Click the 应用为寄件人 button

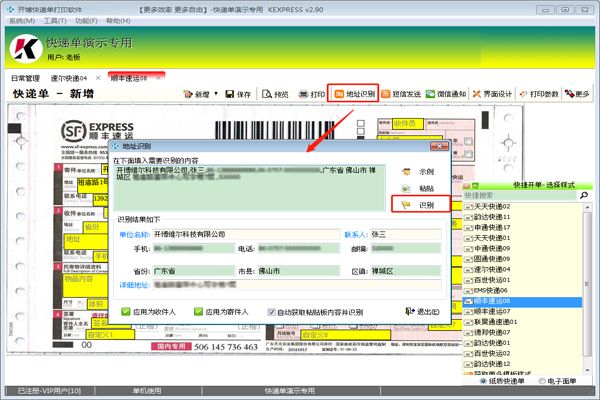(x=221, y=312)
